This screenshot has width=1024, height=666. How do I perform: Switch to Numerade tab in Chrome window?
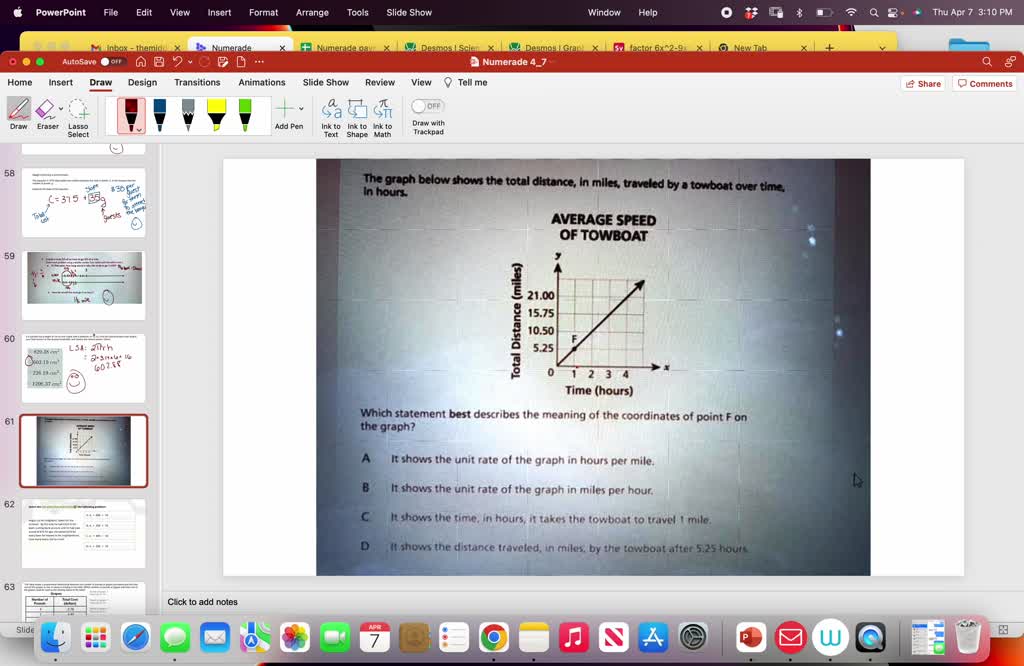coord(240,48)
